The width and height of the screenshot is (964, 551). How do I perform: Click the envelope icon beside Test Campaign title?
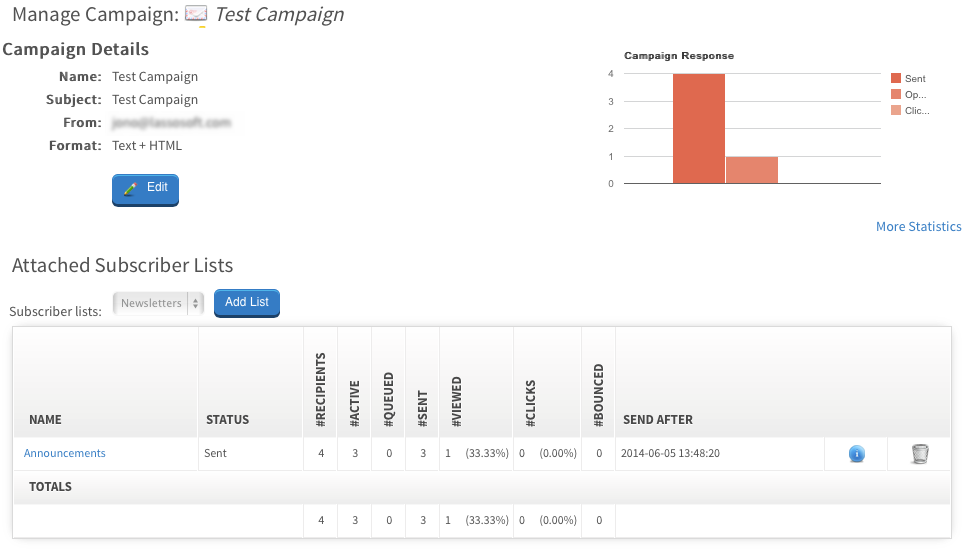pyautogui.click(x=196, y=15)
